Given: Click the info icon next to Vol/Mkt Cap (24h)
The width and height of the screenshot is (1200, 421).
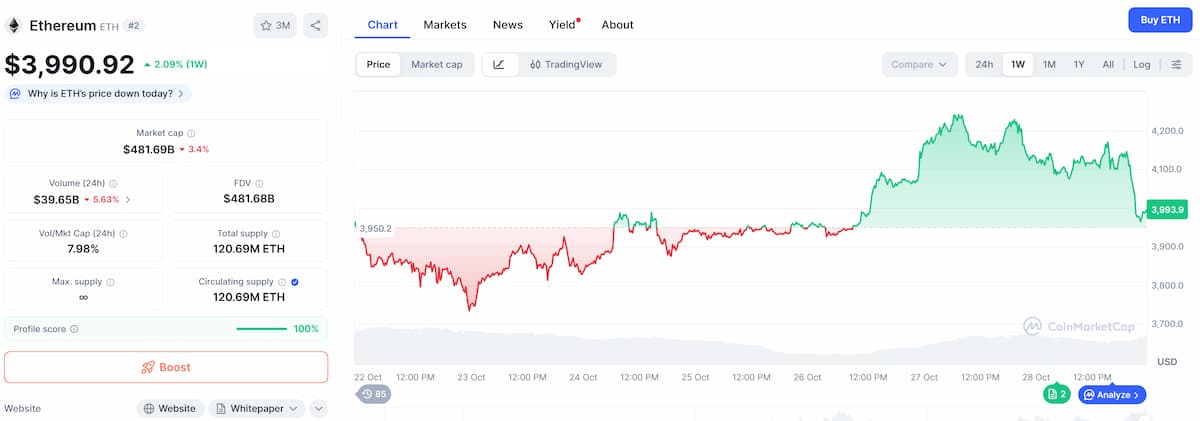Looking at the screenshot, I should [123, 234].
